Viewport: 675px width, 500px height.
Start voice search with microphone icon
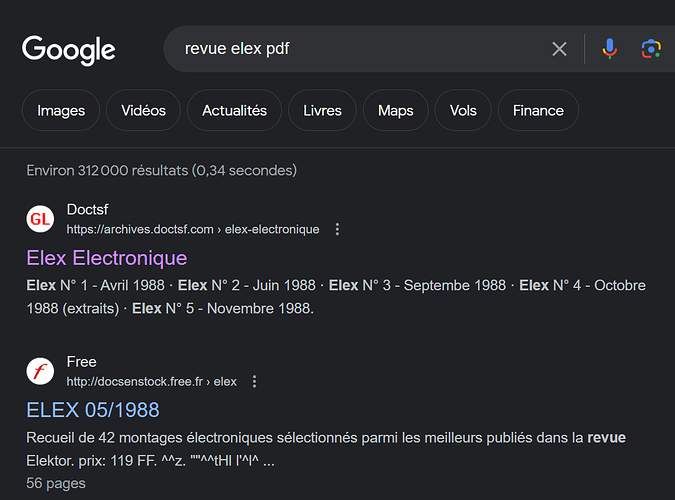coord(610,49)
